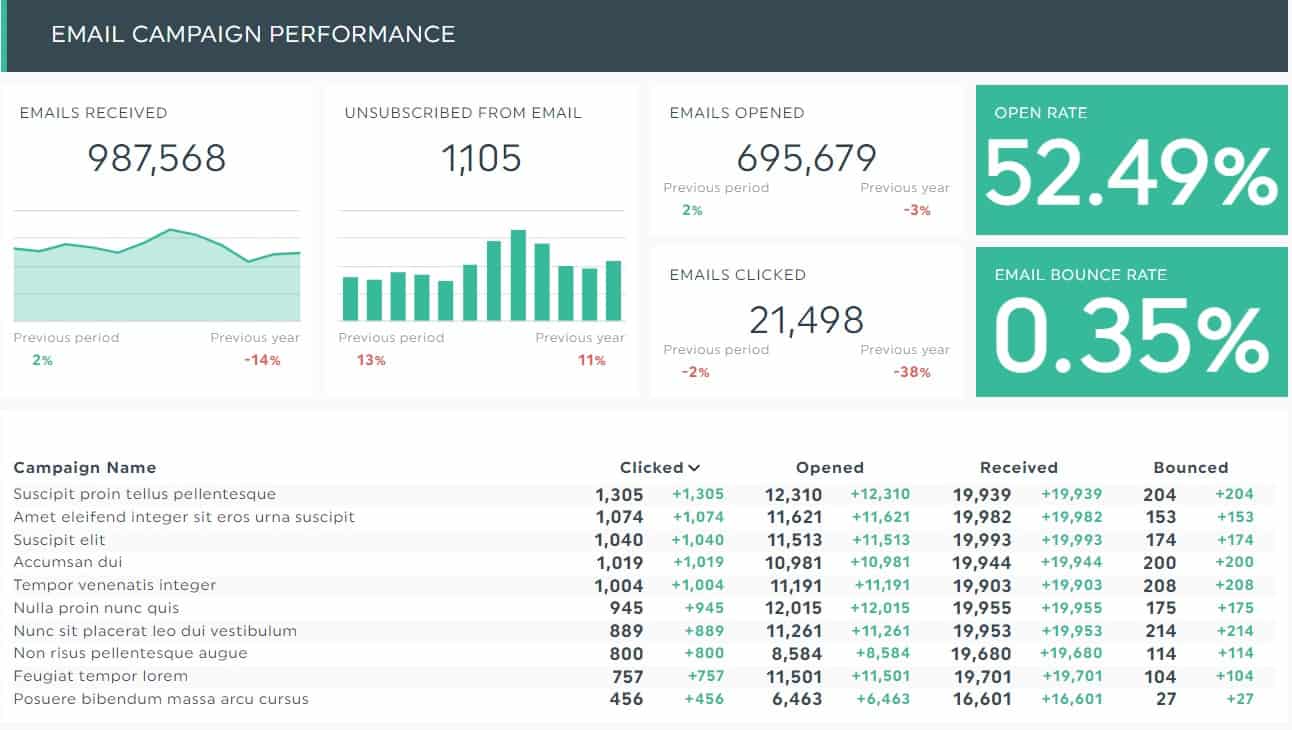
Task: Open the Email Bounce Rate 0.35% tile
Action: click(x=1131, y=322)
